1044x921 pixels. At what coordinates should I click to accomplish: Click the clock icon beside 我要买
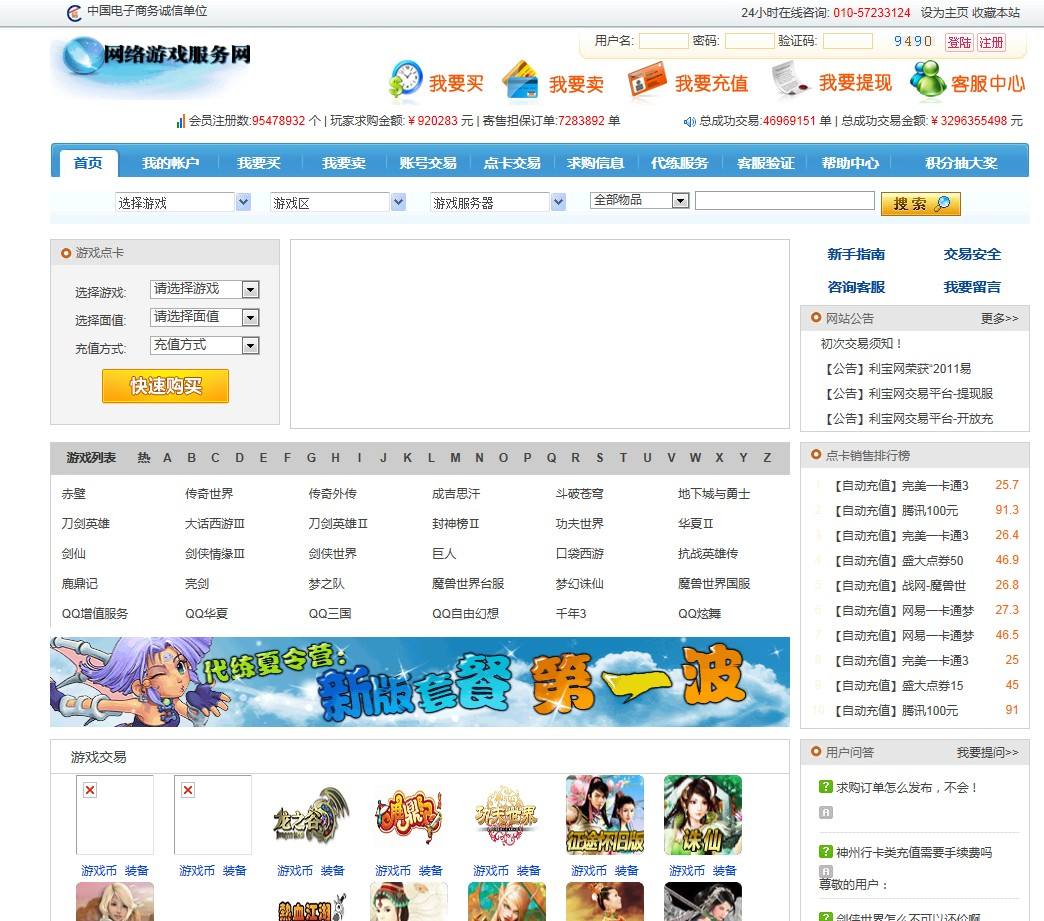[x=405, y=80]
